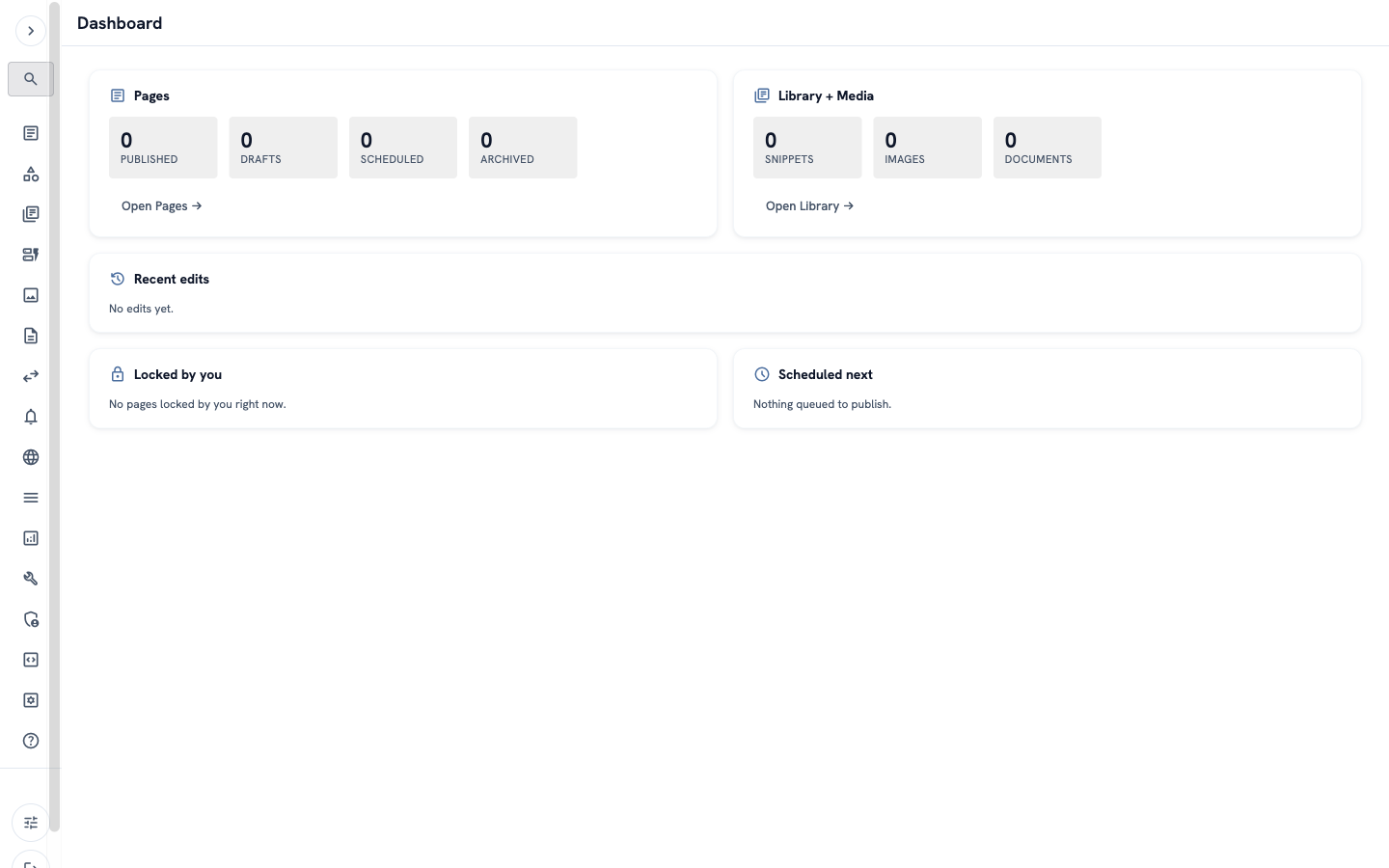The image size is (1389, 868).
Task: Select the Drafts count tile
Action: (283, 148)
